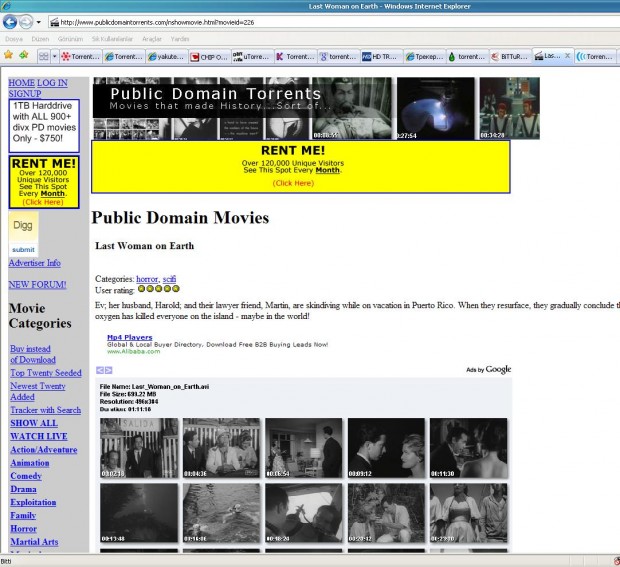Click the scifi category link
620x567 pixels.
[x=169, y=279]
